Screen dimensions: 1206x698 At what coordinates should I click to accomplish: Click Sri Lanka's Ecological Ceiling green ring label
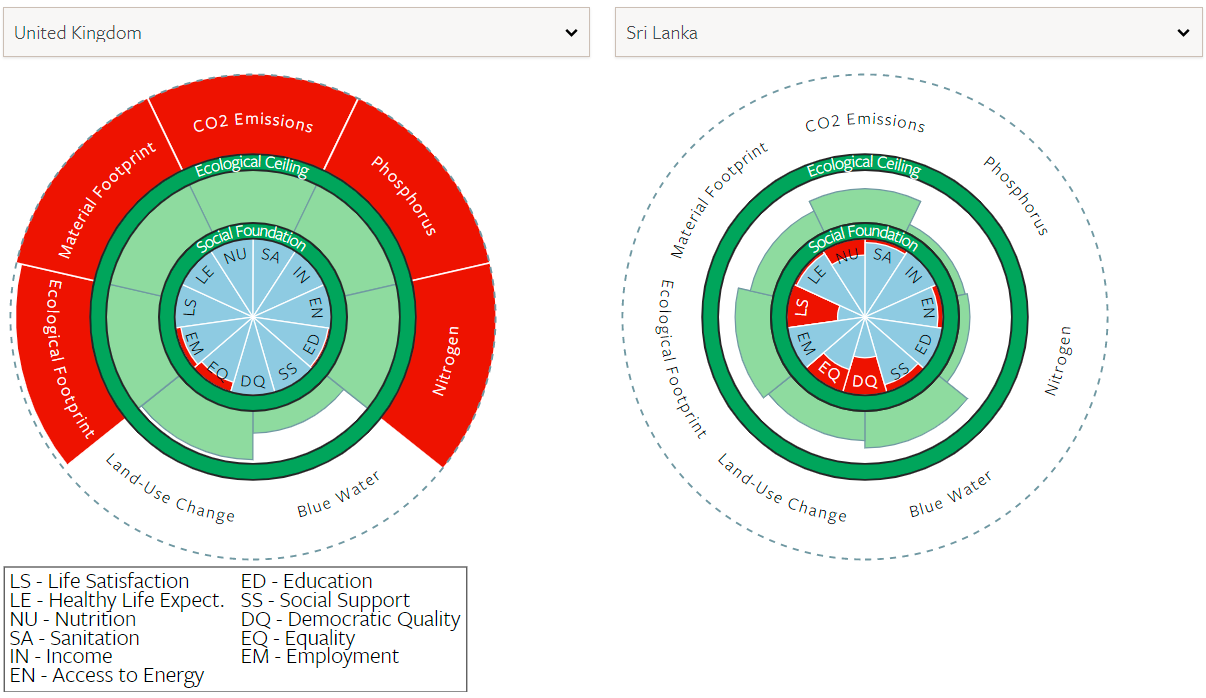pyautogui.click(x=864, y=166)
